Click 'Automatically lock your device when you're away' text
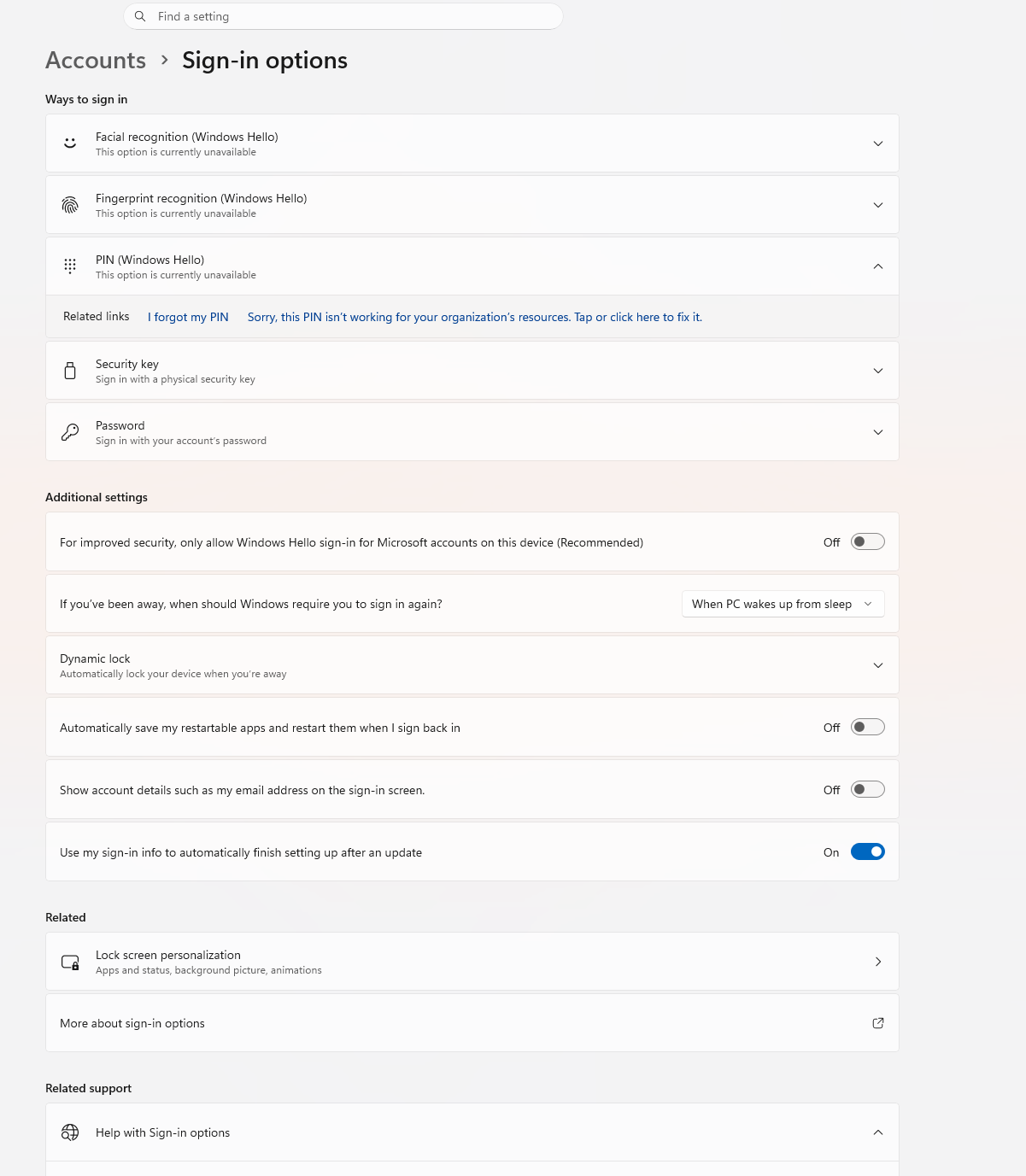The width and height of the screenshot is (1026, 1176). tap(173, 674)
